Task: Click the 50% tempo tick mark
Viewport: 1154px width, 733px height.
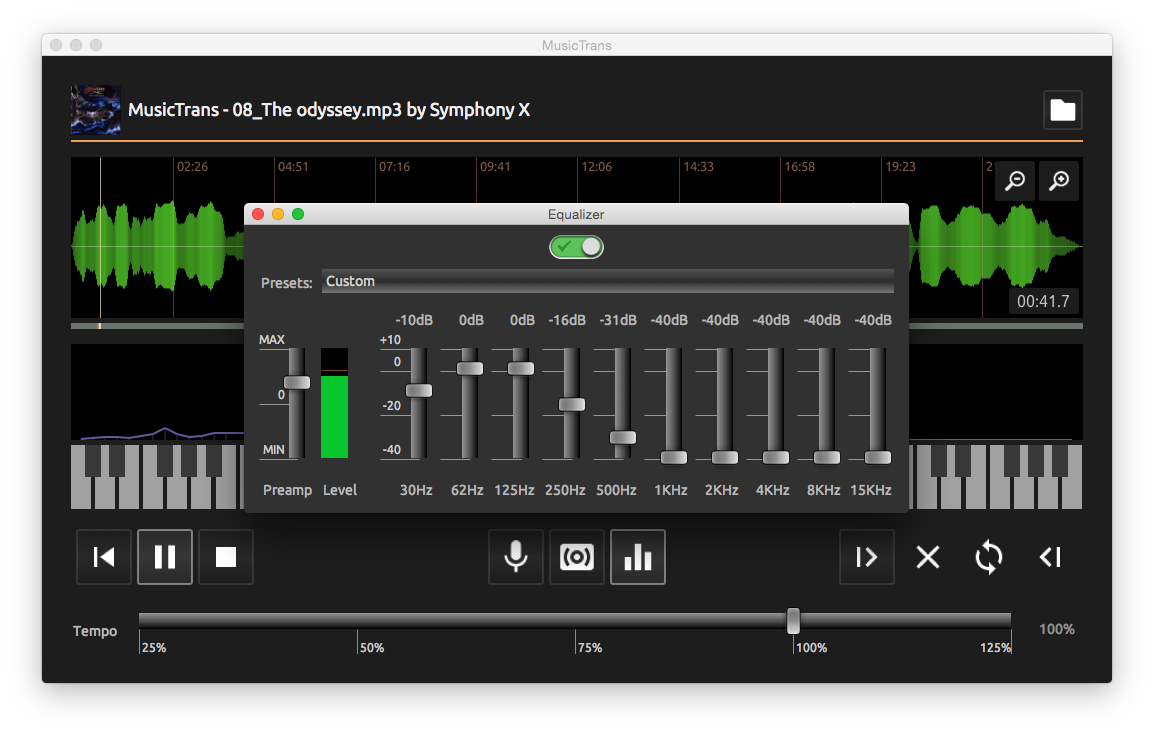Action: (358, 642)
